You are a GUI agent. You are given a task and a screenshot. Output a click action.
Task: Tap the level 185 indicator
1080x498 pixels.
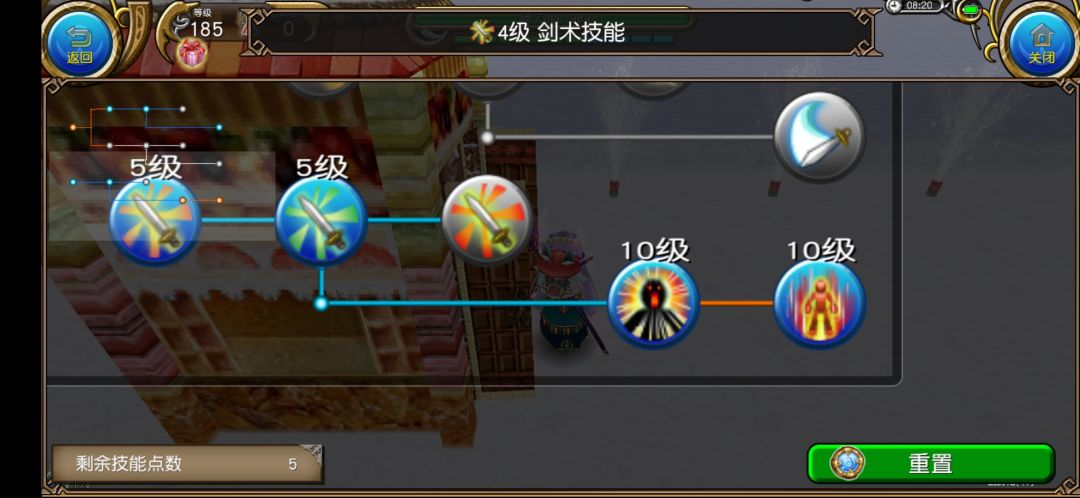(205, 28)
